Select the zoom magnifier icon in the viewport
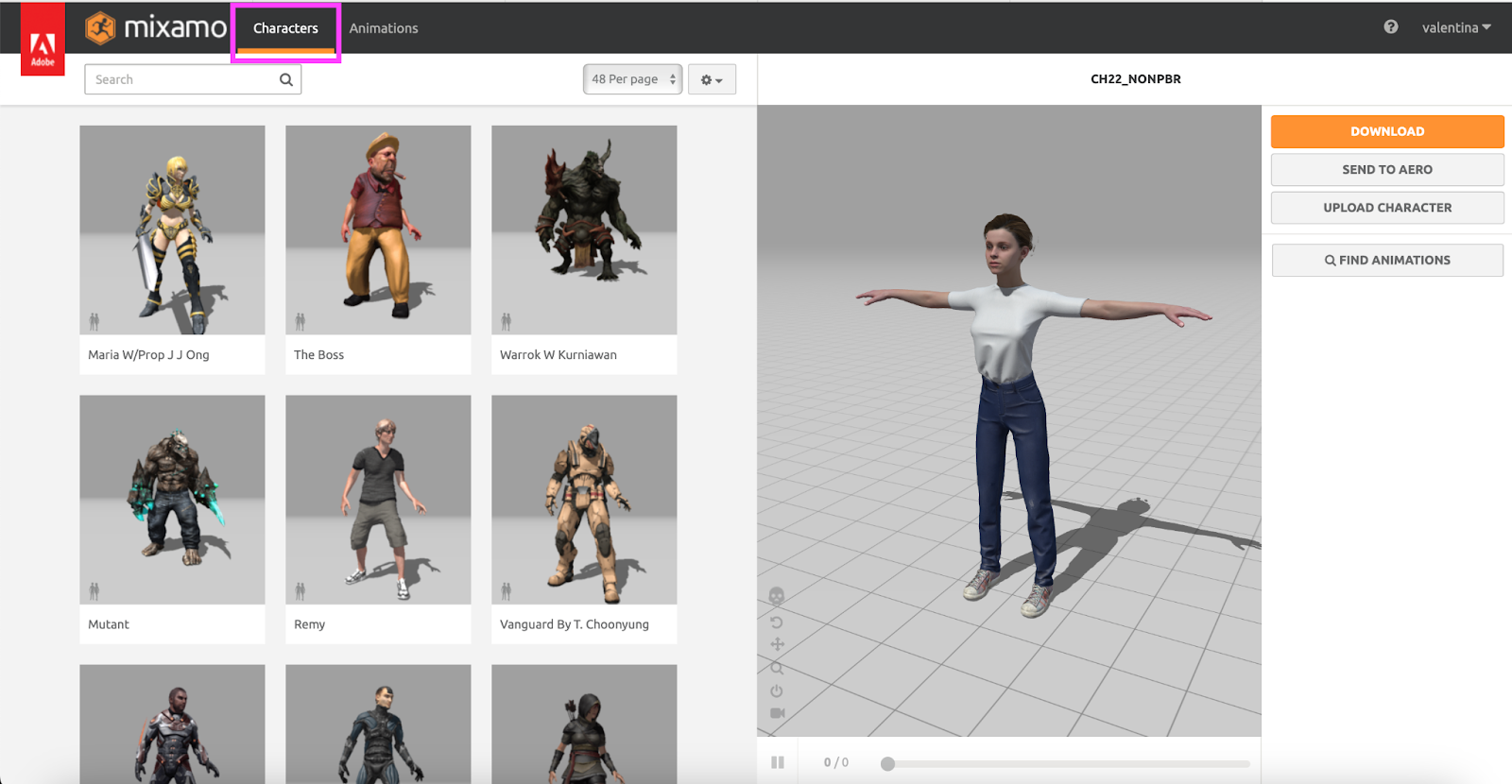 point(777,668)
